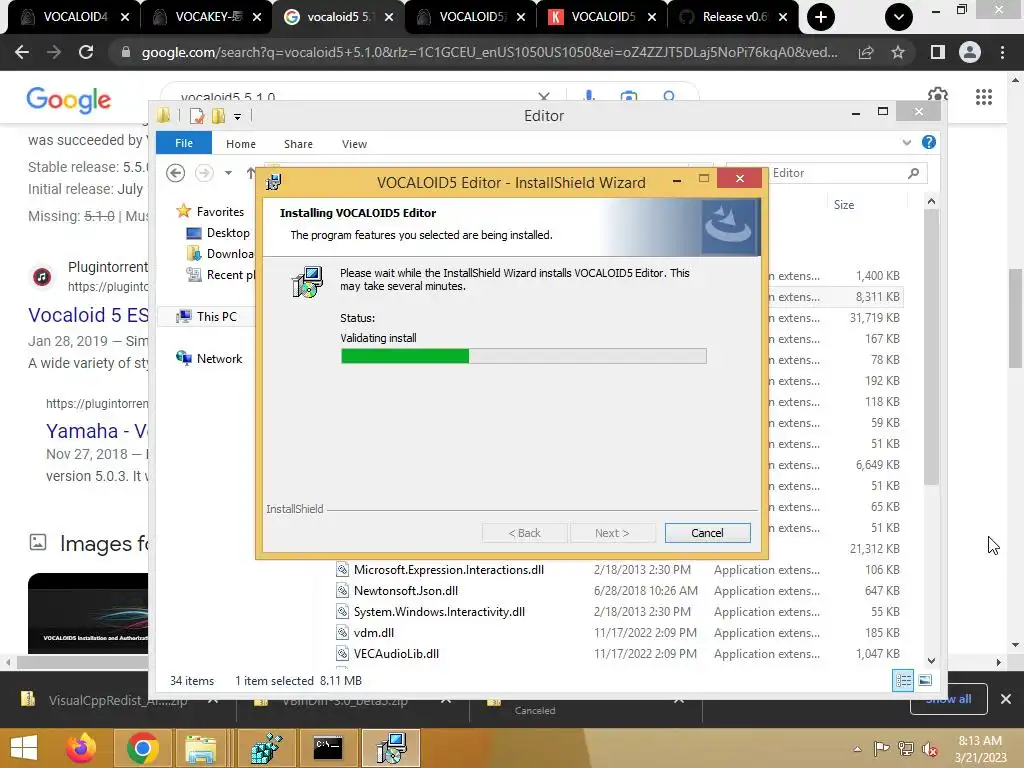
Task: Open Google settings gear
Action: point(938,96)
